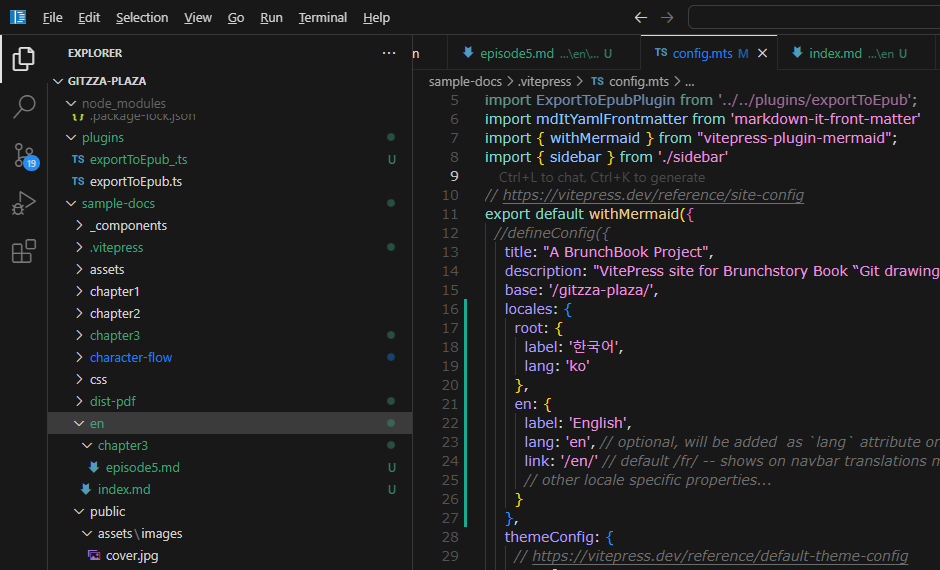Screen dimensions: 940x570
Task: Close the config.mts editor tab
Action: 764,53
